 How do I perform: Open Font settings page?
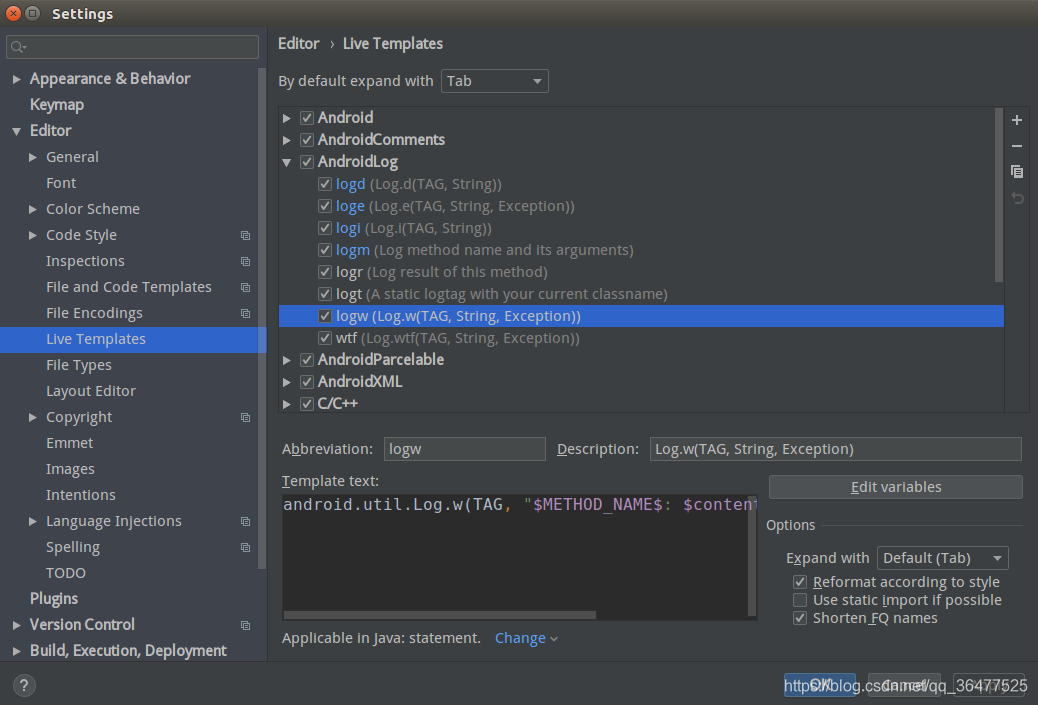tap(61, 183)
